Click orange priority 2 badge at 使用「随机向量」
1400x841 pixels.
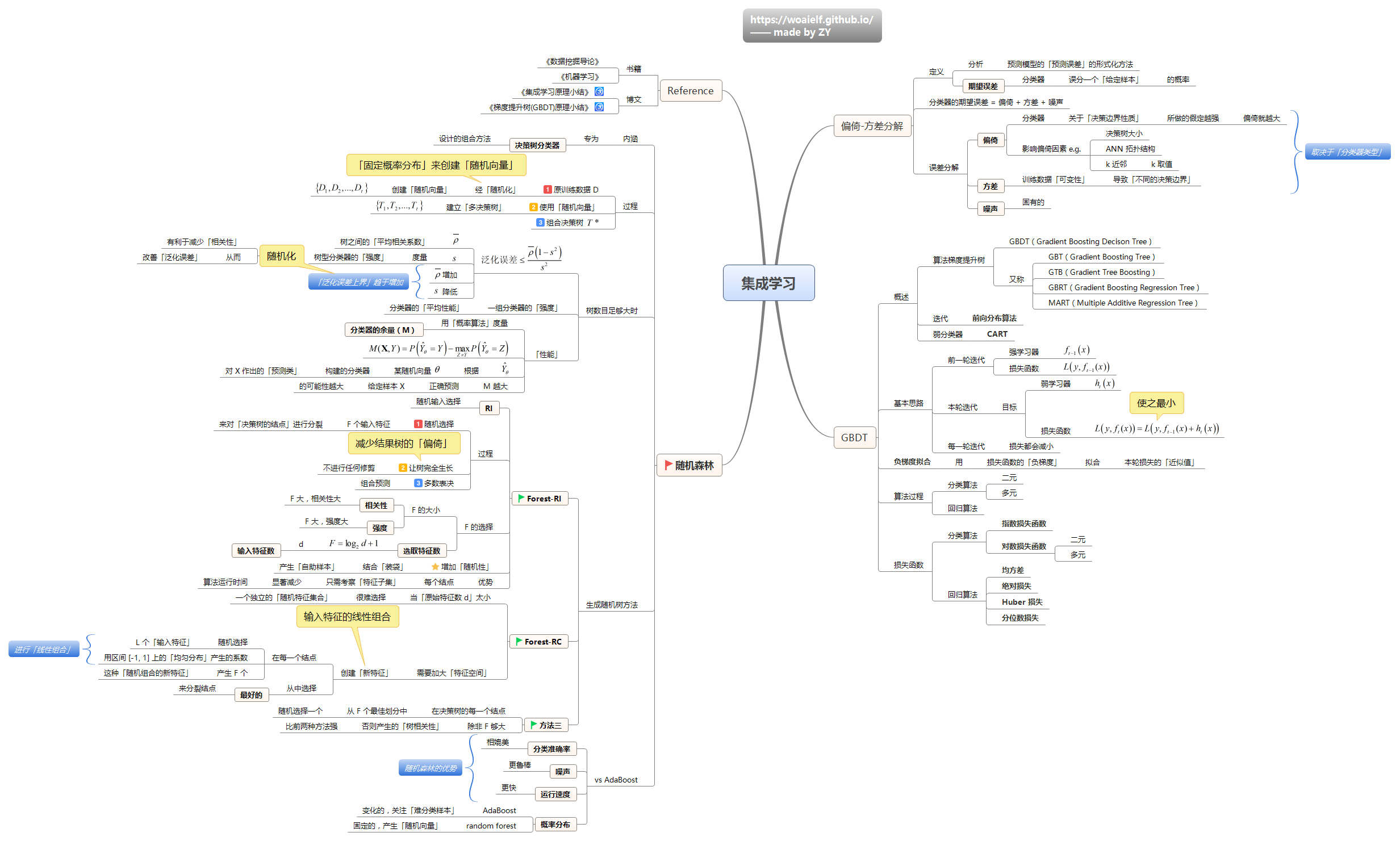tap(533, 207)
